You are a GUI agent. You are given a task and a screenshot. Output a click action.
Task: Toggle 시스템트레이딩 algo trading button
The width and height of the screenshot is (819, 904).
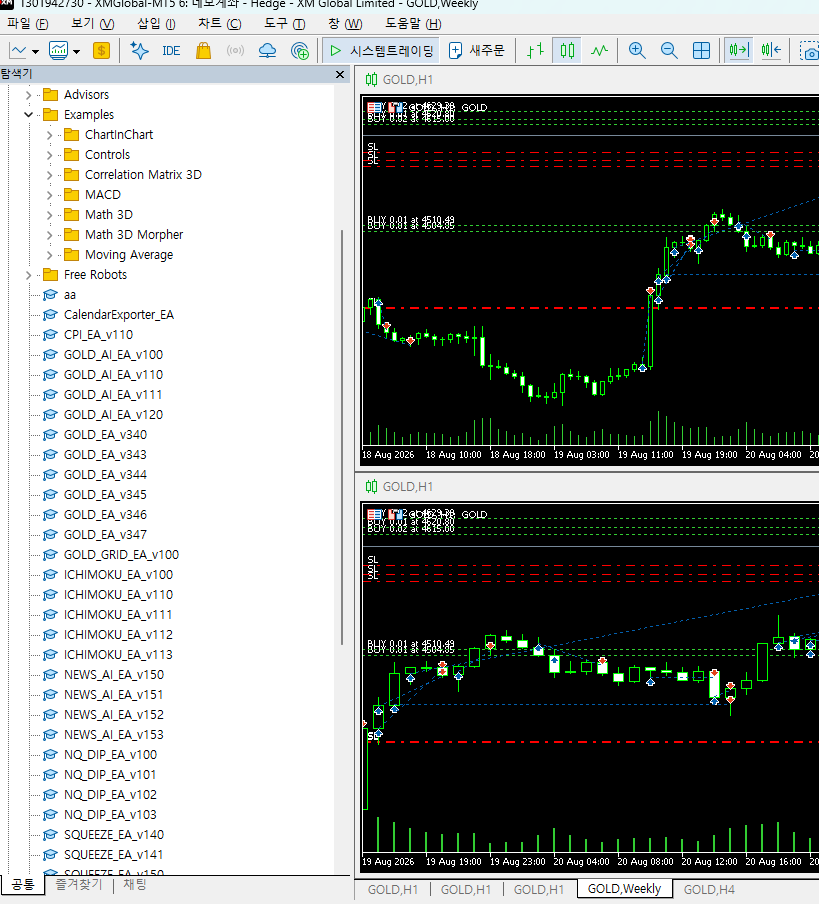382,51
